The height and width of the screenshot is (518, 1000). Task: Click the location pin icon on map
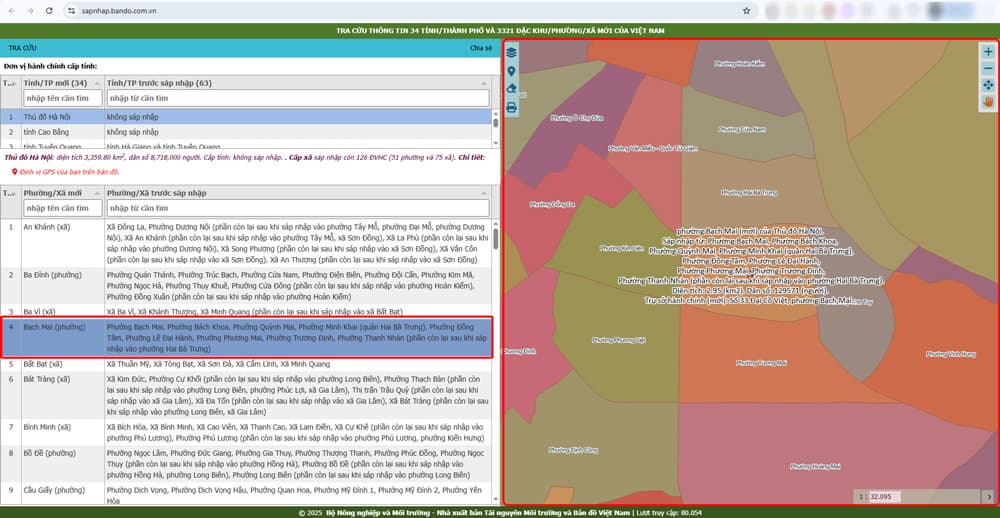(x=512, y=71)
